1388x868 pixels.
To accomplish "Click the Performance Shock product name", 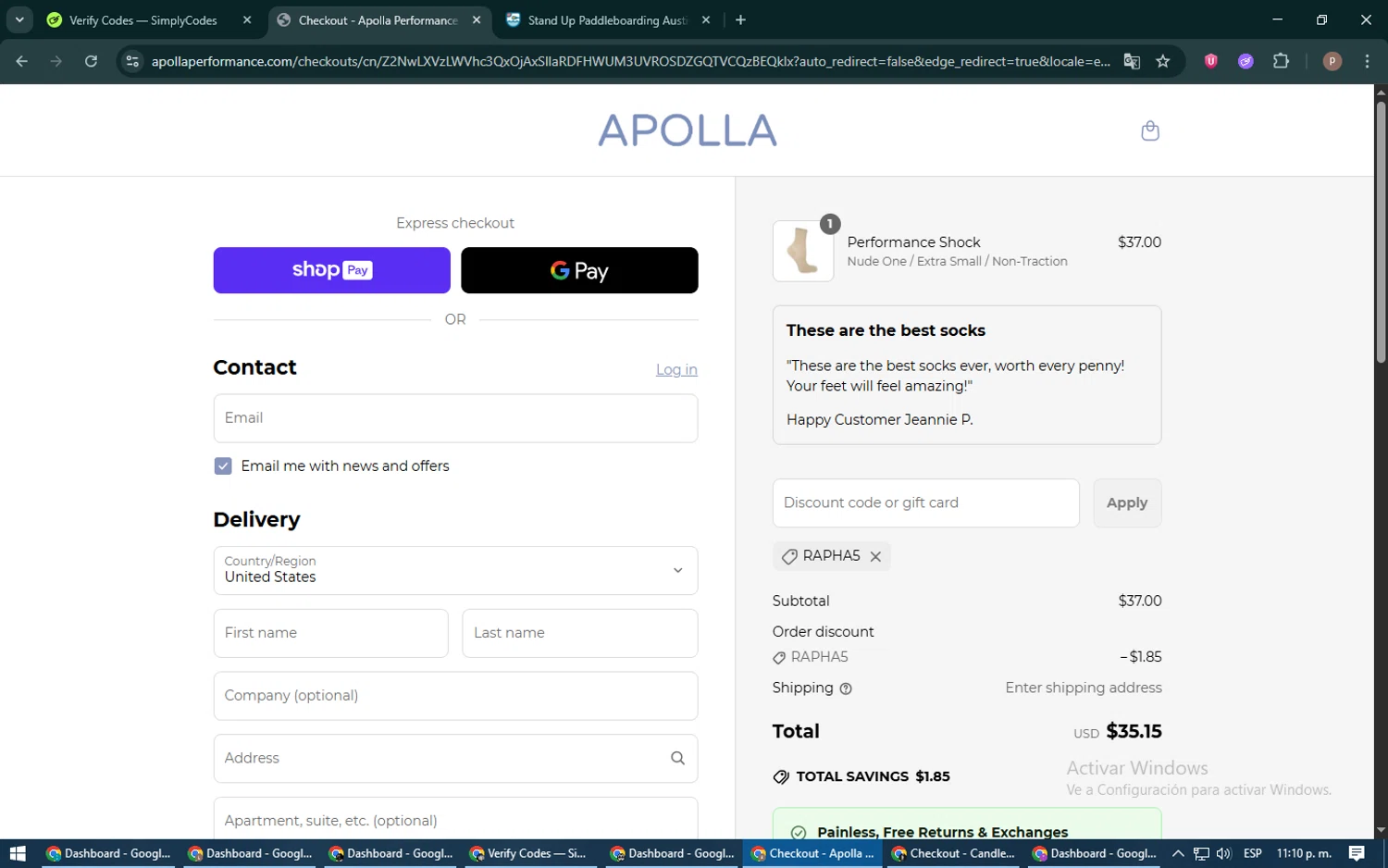I will (913, 242).
